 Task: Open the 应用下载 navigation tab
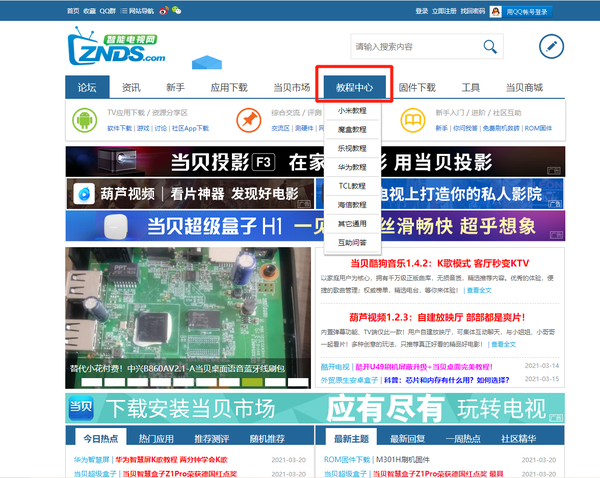229,87
